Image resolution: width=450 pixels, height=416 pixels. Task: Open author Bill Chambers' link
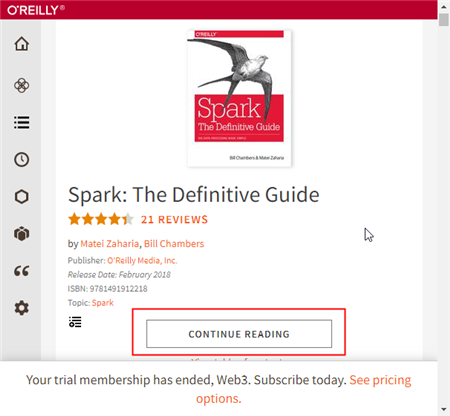174,244
